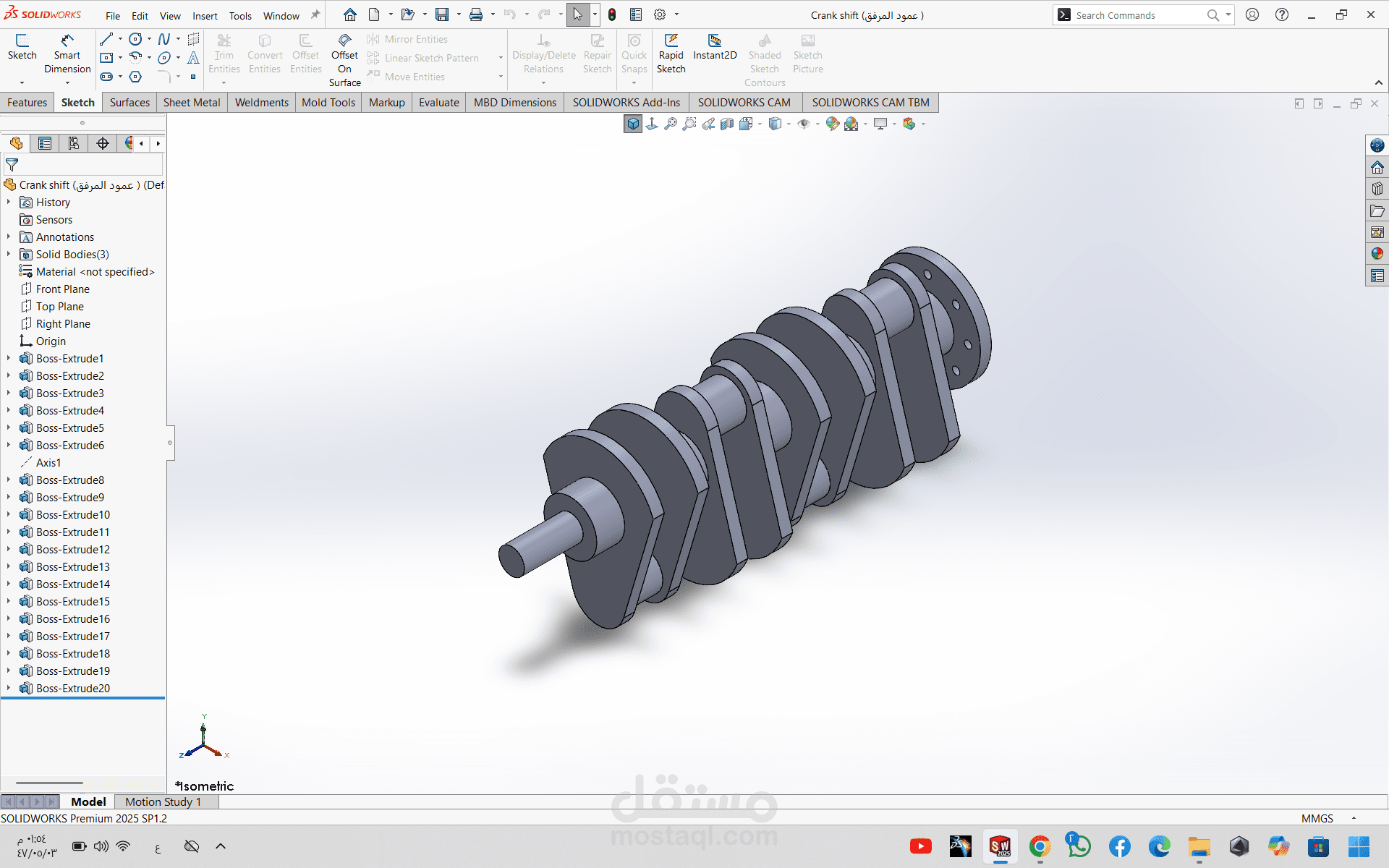This screenshot has width=1389, height=868.
Task: Click the Edit Appearance icon
Action: tap(833, 124)
